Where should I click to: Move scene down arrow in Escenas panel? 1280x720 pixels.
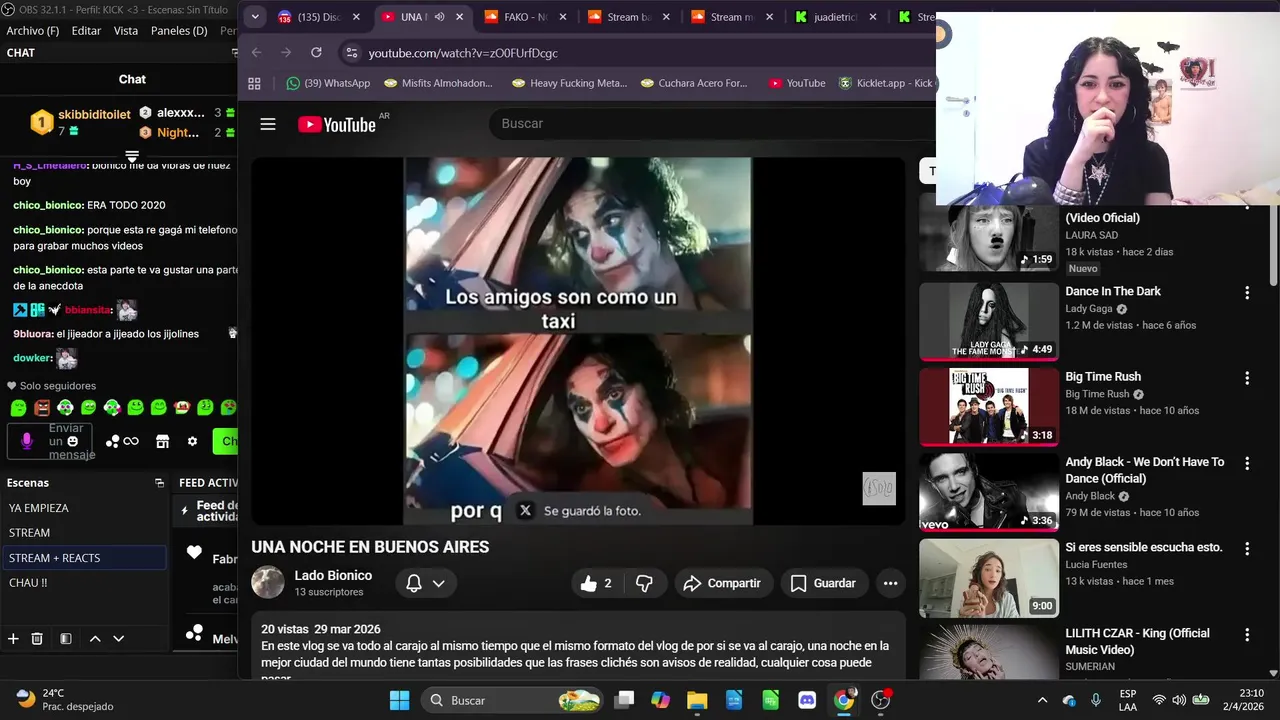coord(118,639)
